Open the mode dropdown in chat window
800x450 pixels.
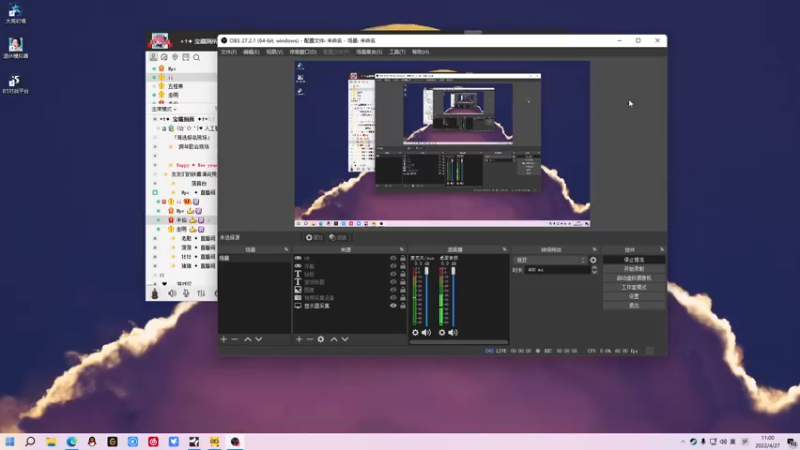164,109
